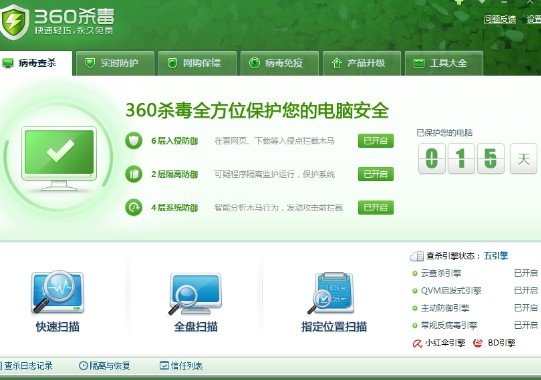Screen dimensions: 541x380
Task: Click the 指定位置扫描 label
Action: (x=334, y=327)
